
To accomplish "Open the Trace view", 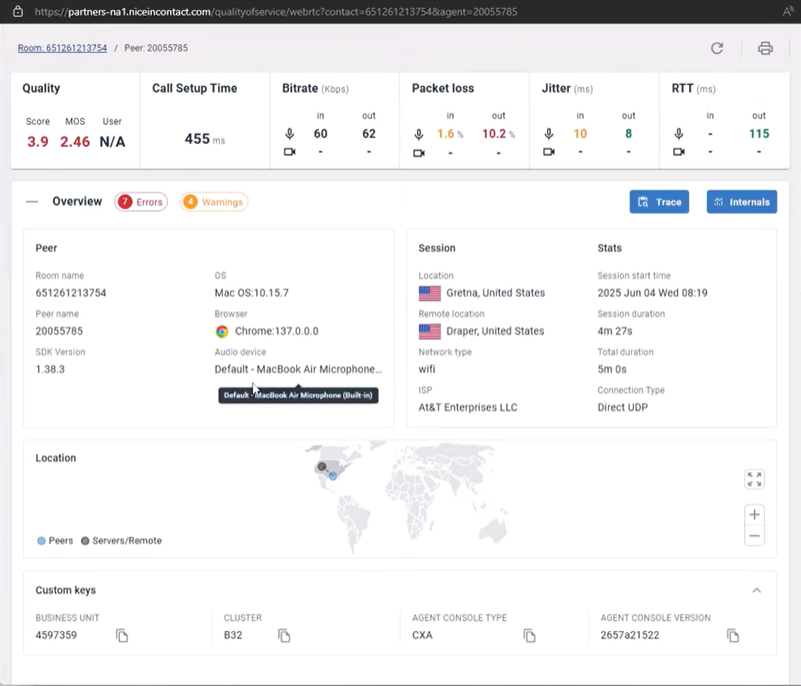I will pyautogui.click(x=659, y=202).
